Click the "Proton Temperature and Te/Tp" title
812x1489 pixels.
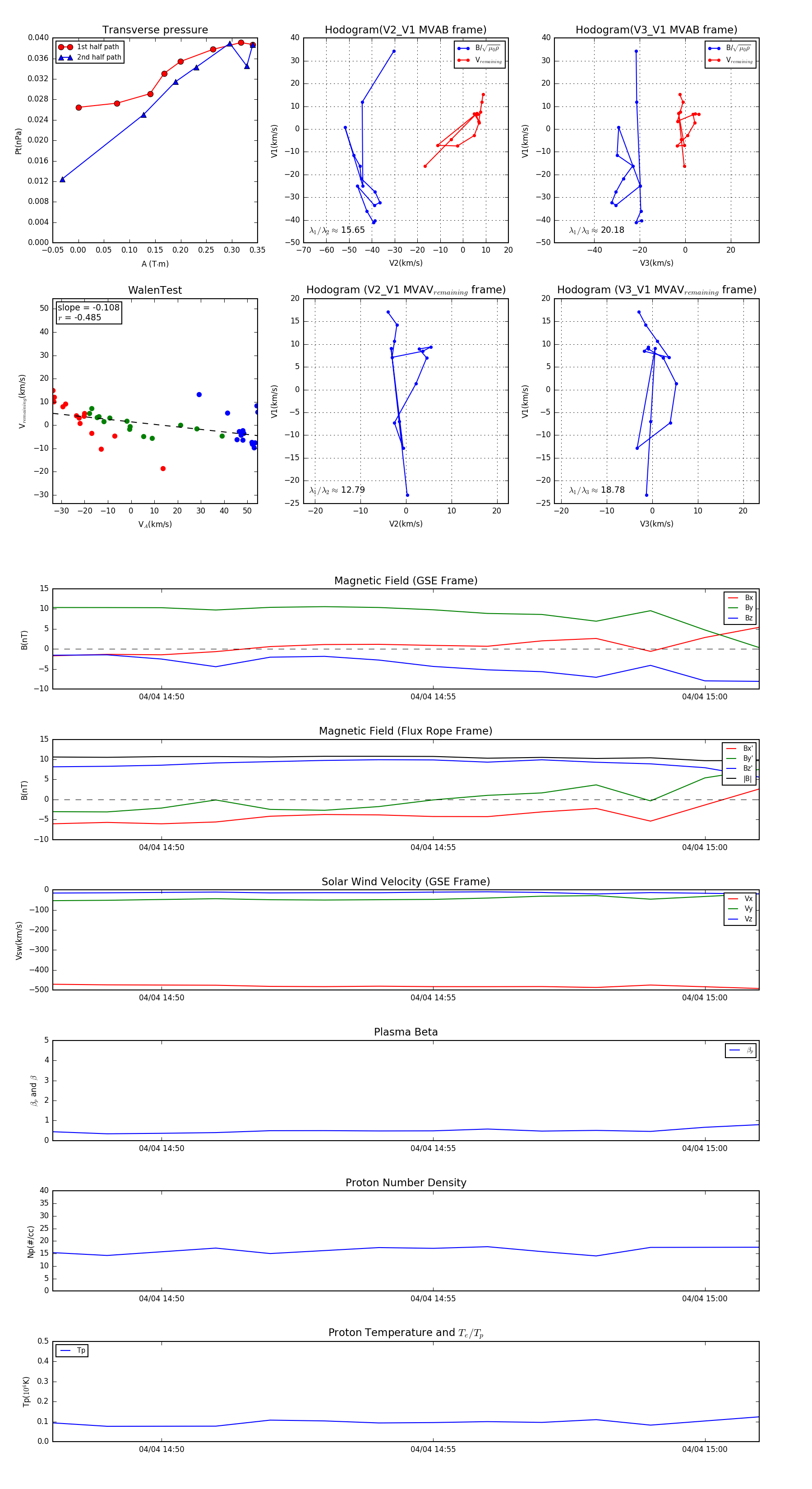pyautogui.click(x=406, y=1333)
